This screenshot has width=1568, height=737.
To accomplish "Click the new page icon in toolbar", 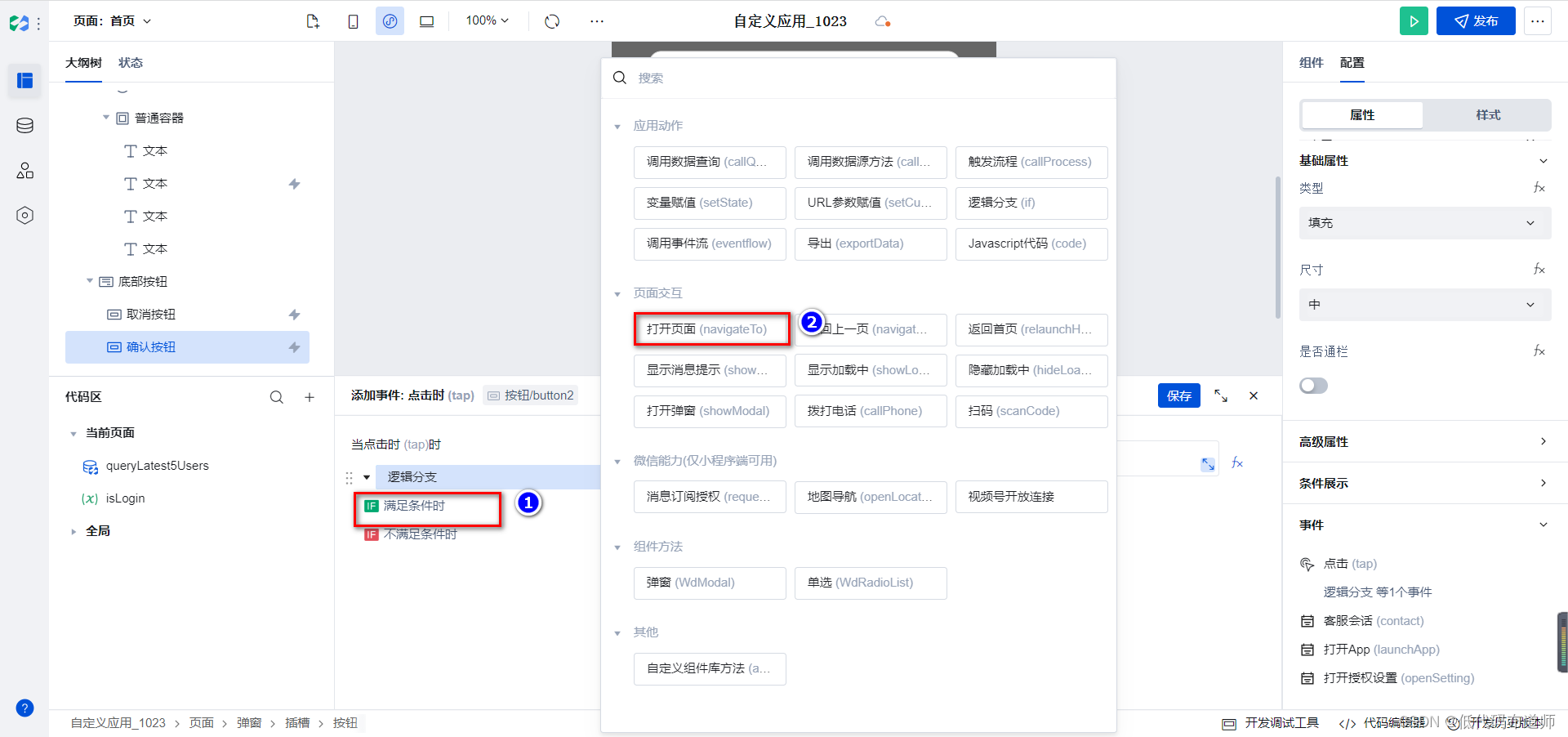I will [313, 21].
